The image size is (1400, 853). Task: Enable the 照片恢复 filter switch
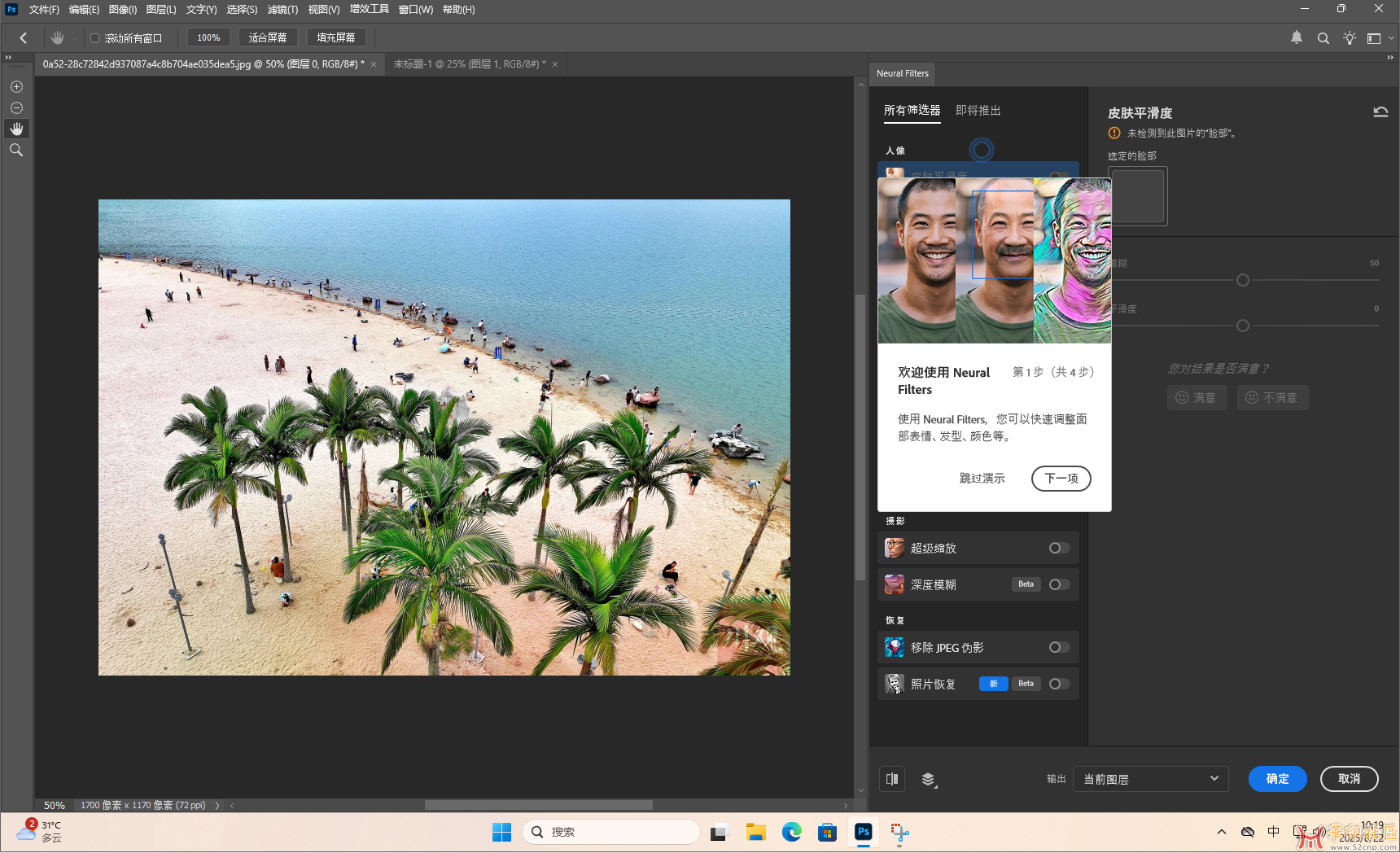[x=1059, y=684]
